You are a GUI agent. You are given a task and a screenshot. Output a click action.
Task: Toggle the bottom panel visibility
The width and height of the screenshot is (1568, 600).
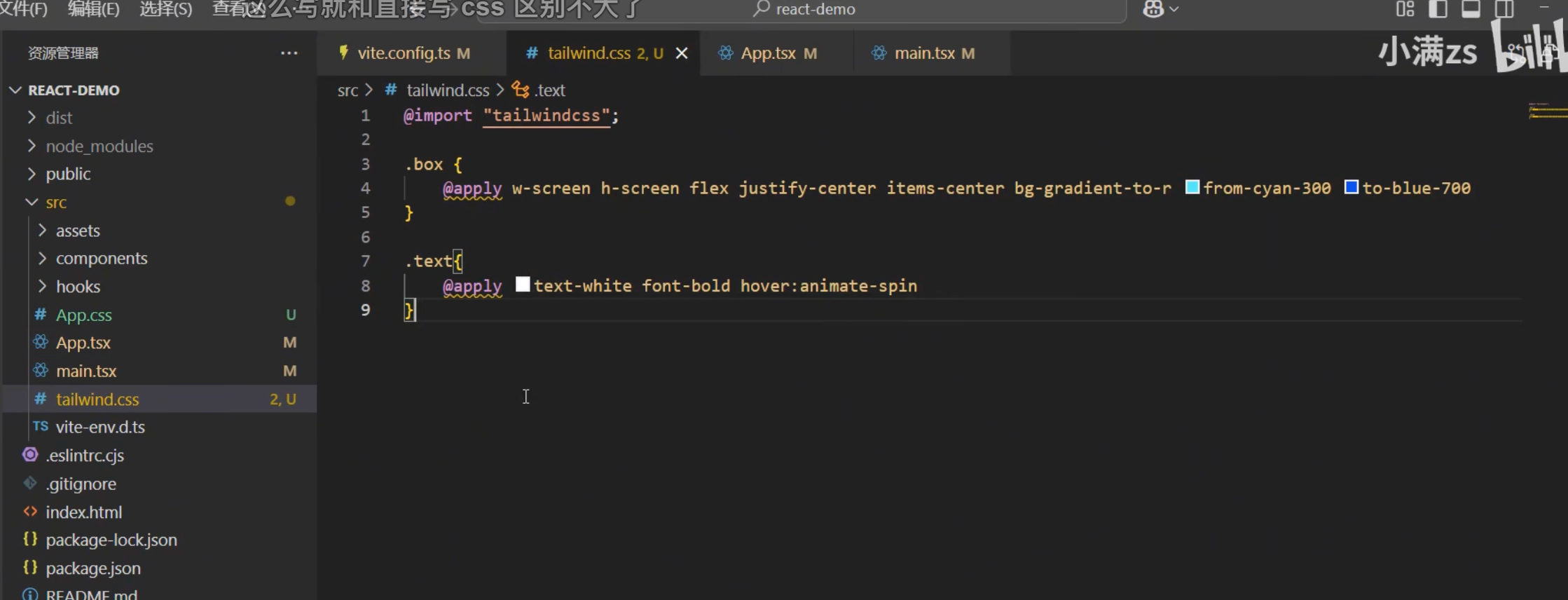point(1471,9)
